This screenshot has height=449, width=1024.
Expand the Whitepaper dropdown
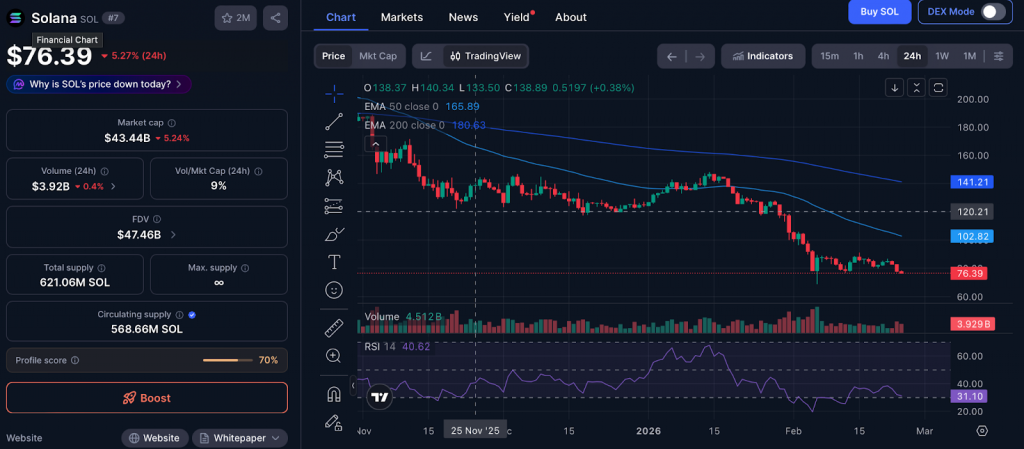[240, 438]
